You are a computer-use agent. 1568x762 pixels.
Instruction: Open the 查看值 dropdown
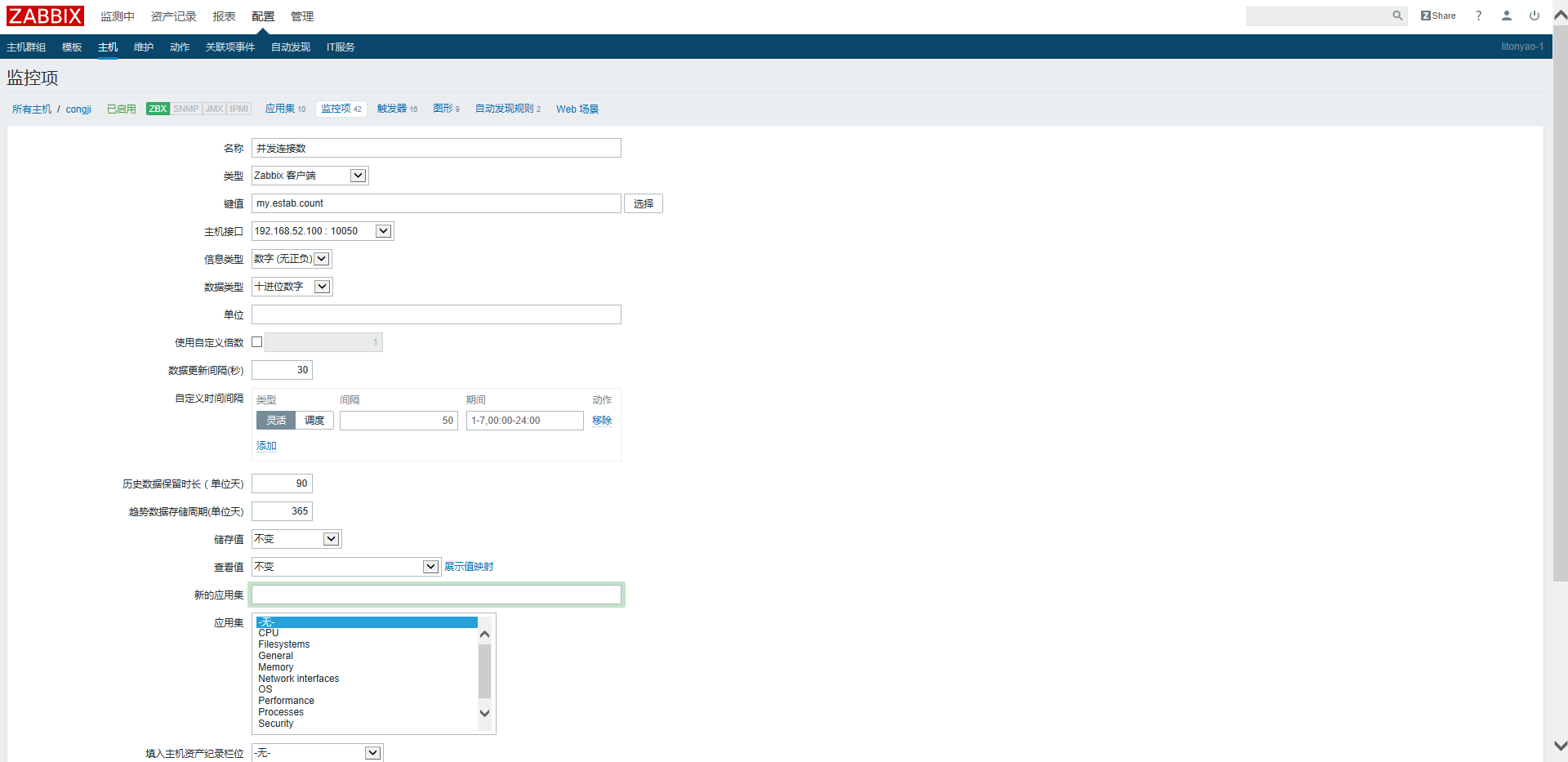(346, 567)
